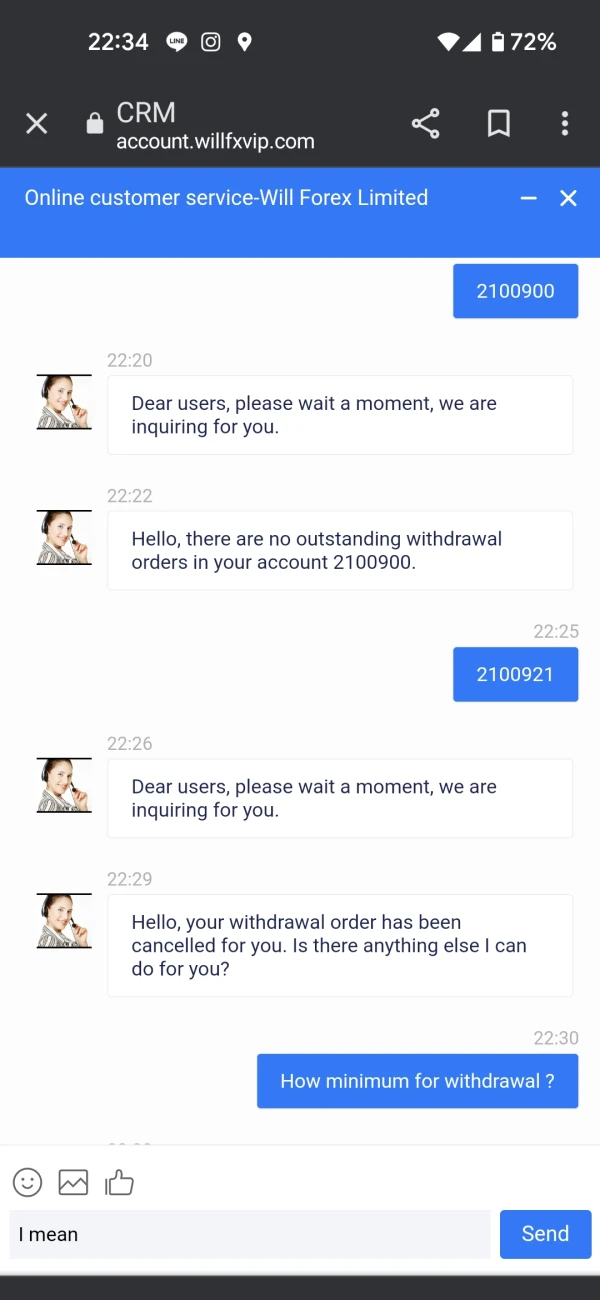Screen dimensions: 600x1300
Task: Tap the agent avatar beside the cancelled-order message
Action: [x=64, y=921]
